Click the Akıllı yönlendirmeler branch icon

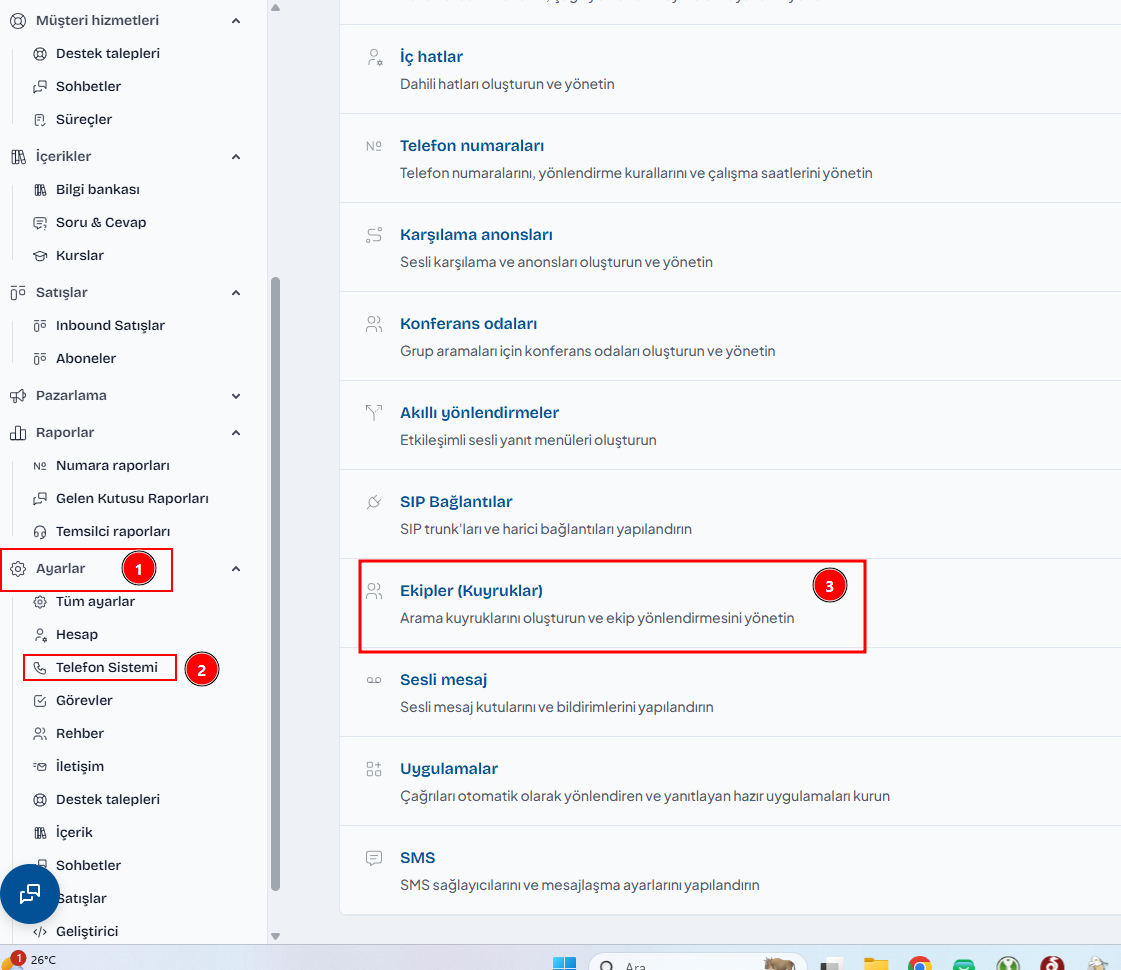[374, 412]
